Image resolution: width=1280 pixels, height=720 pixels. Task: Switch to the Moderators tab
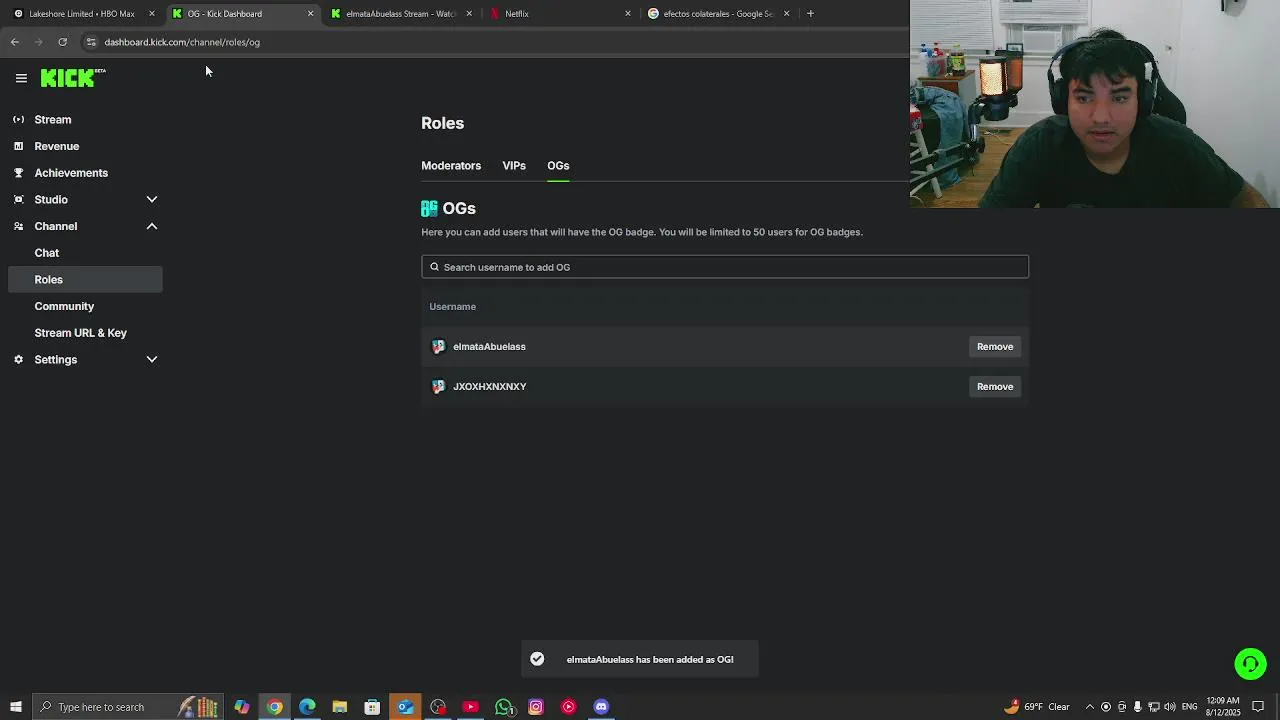tap(451, 166)
